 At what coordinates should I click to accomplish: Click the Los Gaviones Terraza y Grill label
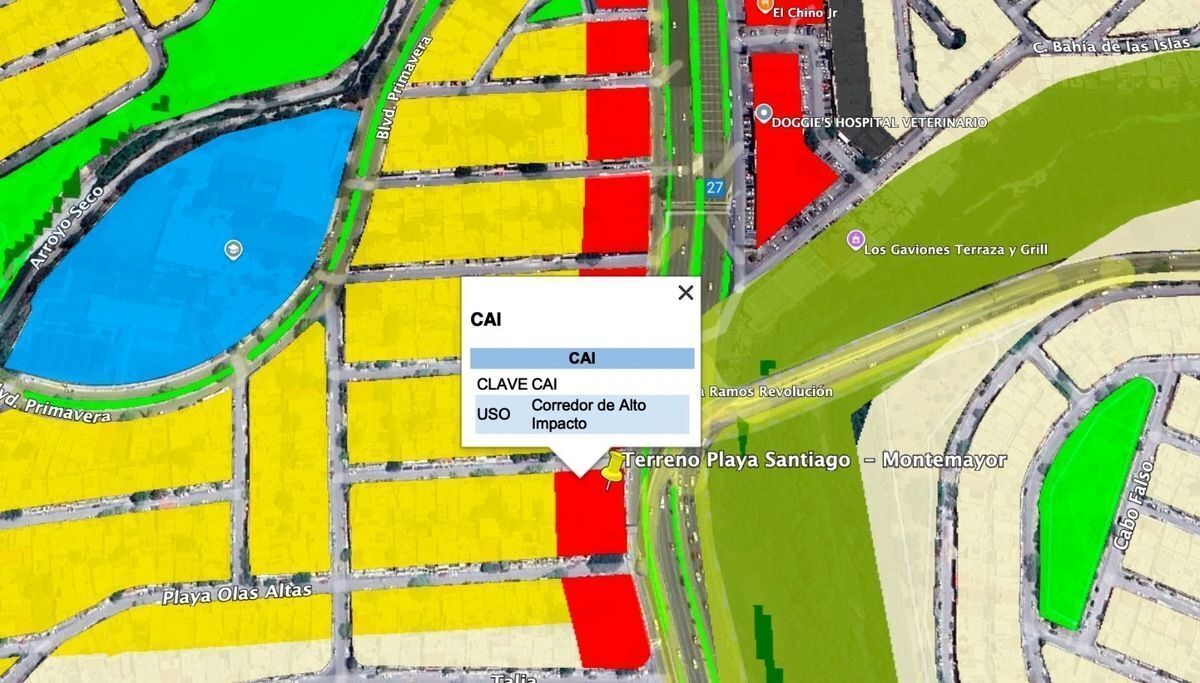955,248
